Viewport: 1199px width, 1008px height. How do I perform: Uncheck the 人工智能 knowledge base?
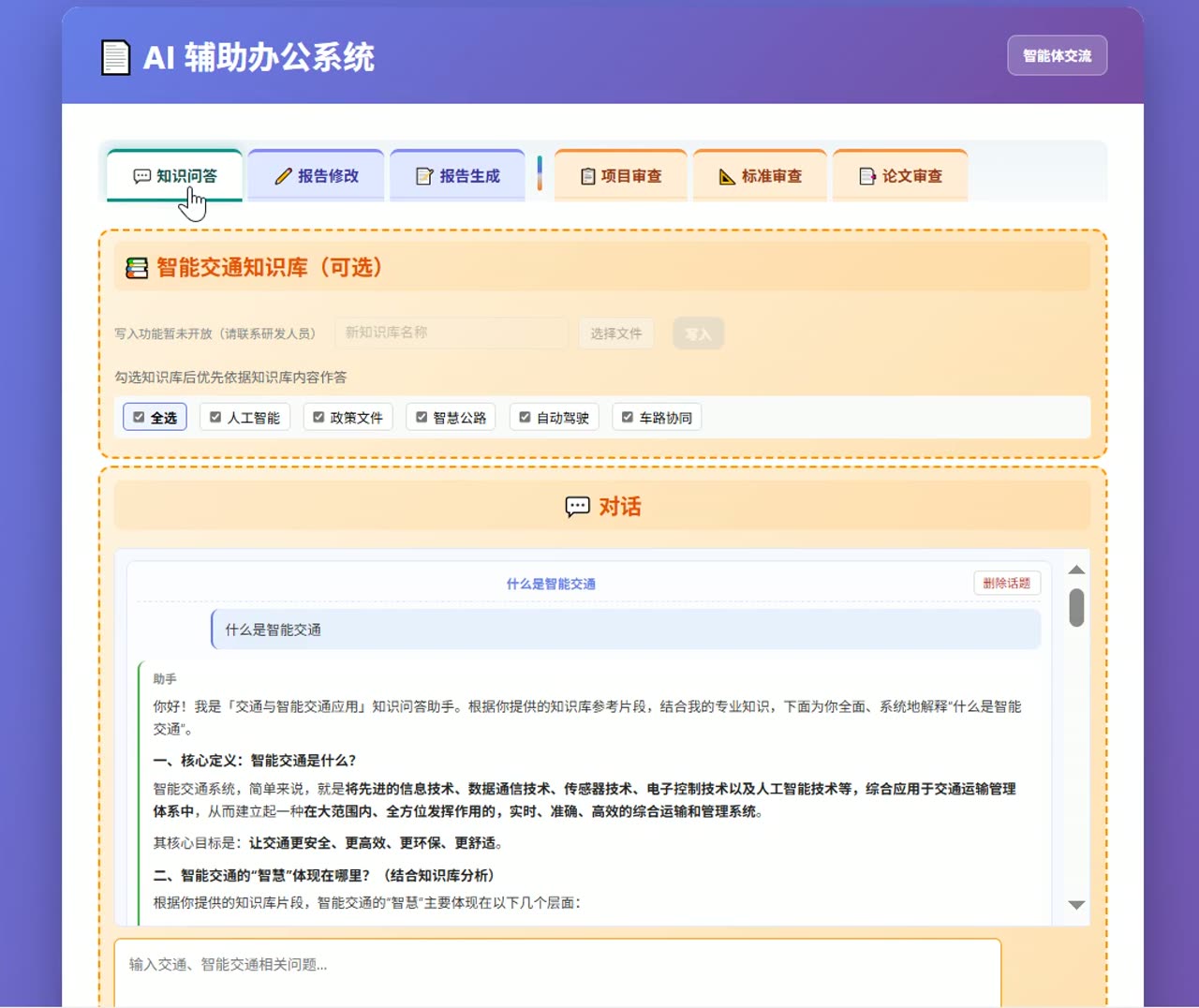point(215,417)
